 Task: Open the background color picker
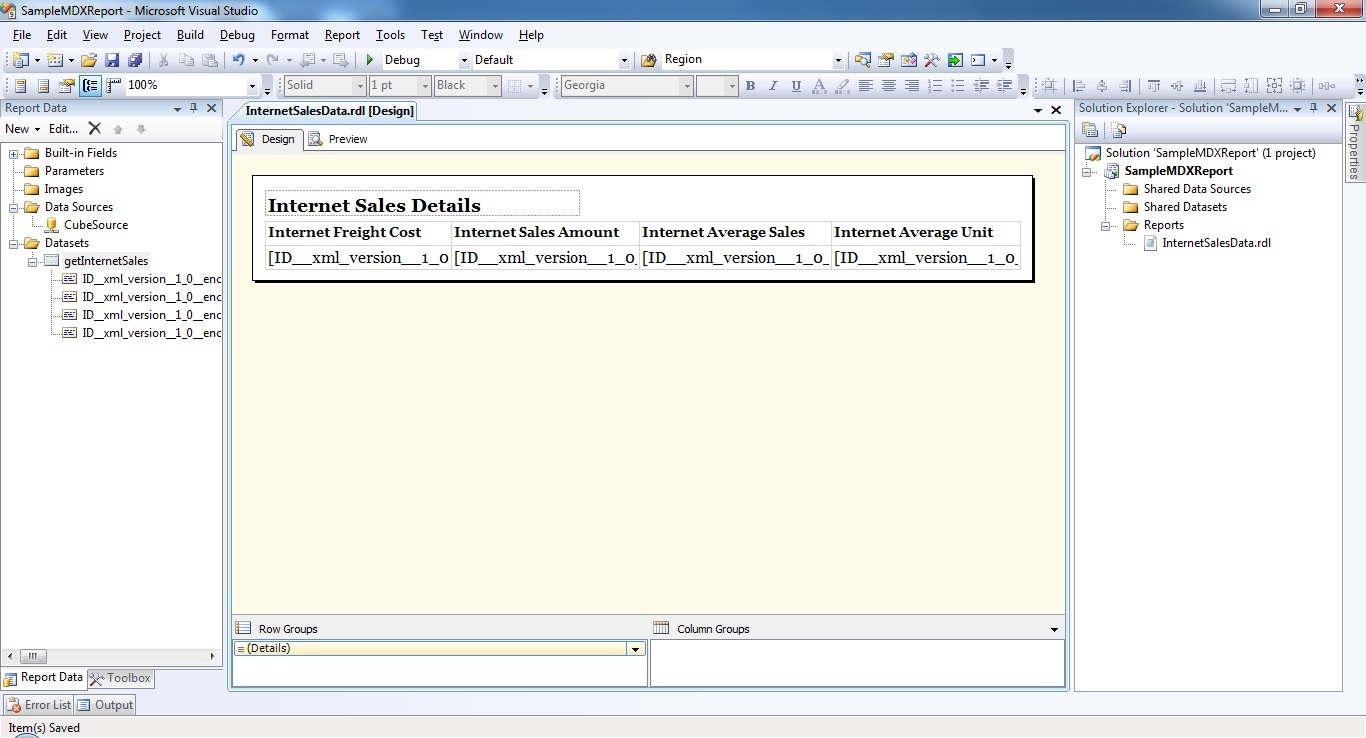point(842,86)
